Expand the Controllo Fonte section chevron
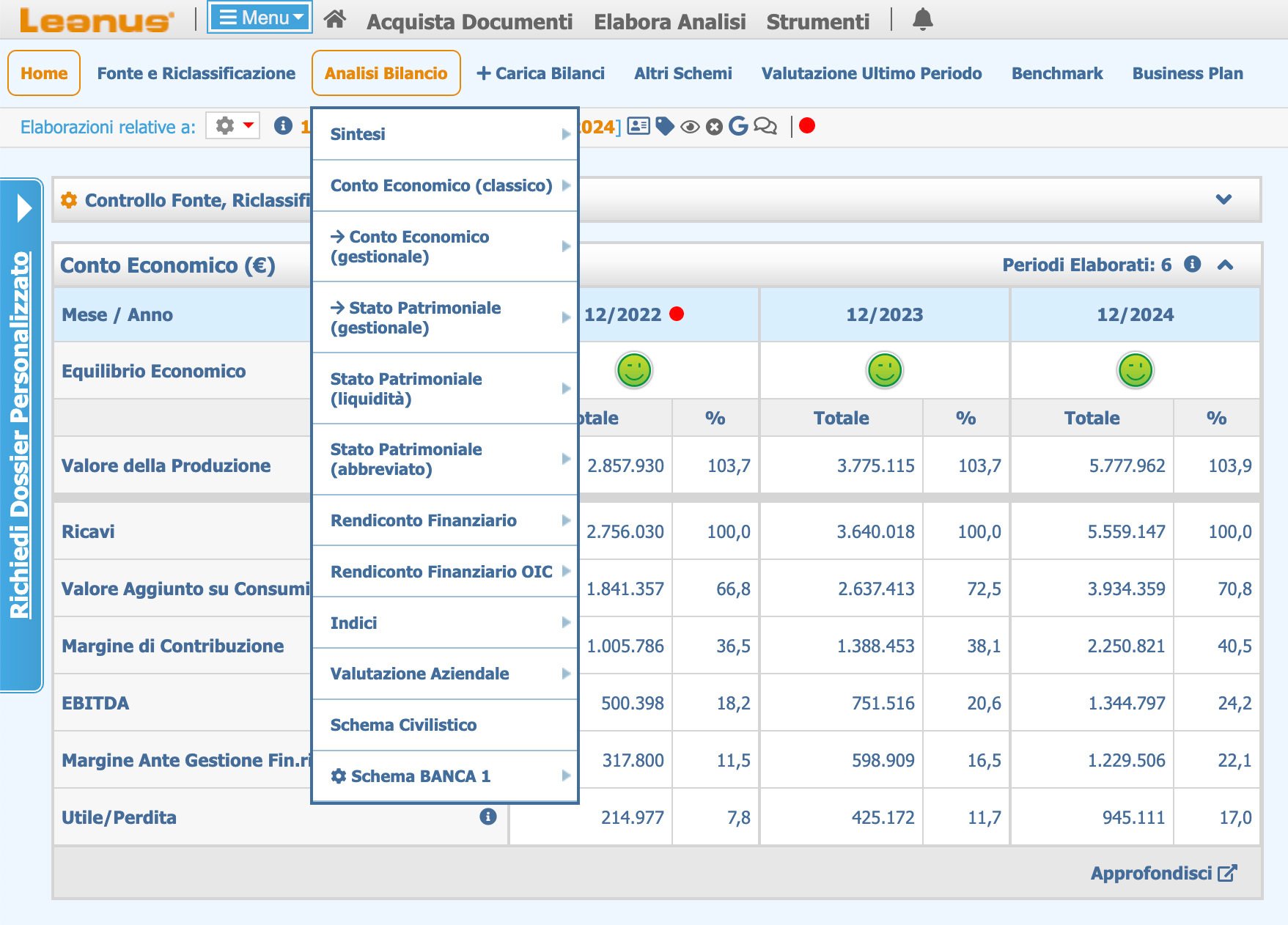1288x925 pixels. pos(1223,199)
